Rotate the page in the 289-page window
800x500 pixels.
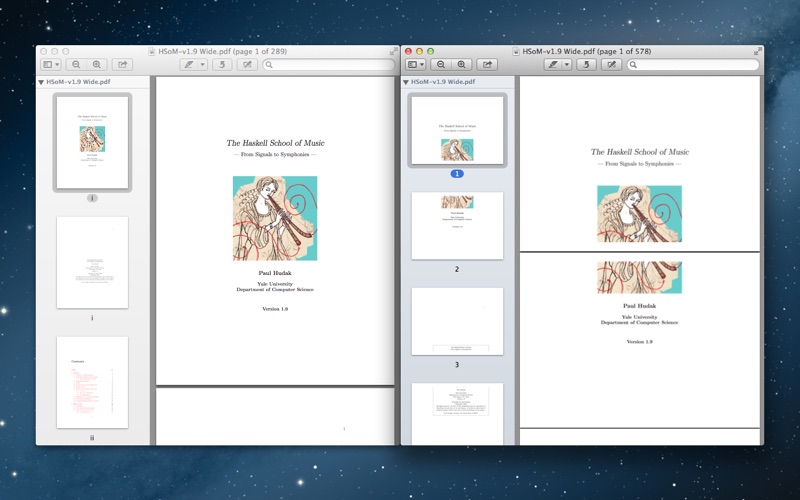point(222,65)
